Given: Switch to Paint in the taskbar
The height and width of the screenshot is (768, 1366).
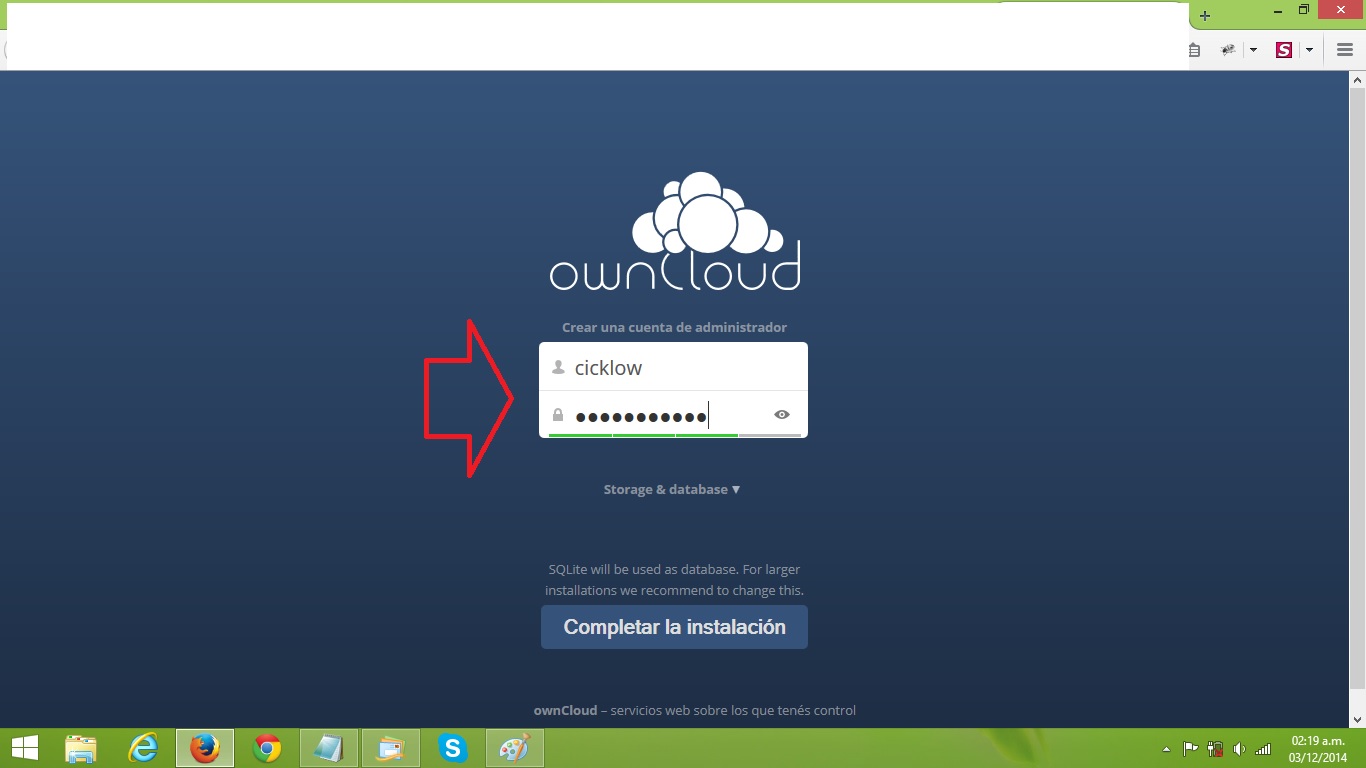Looking at the screenshot, I should point(515,748).
